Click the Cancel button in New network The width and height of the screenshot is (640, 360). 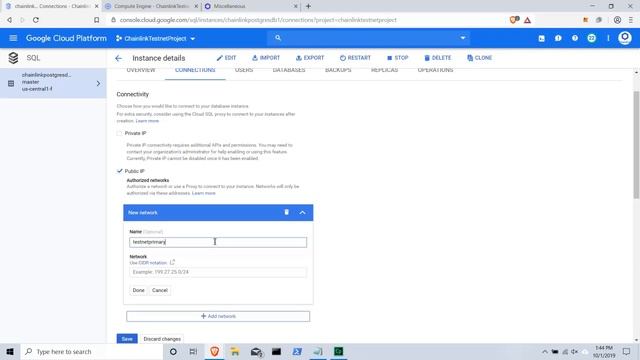(x=160, y=290)
